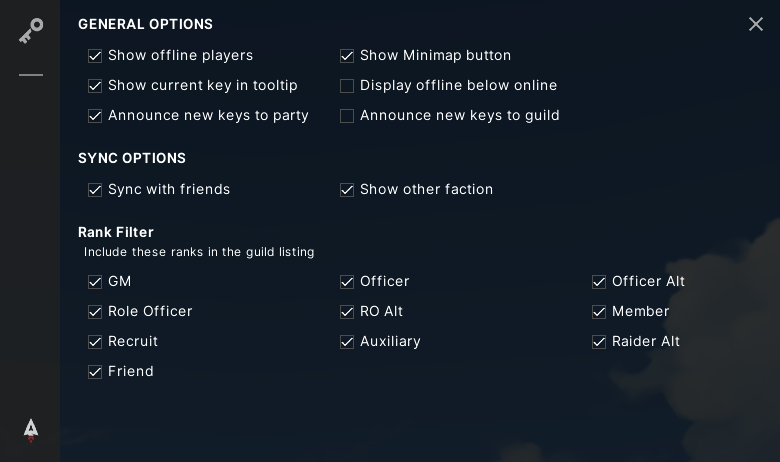
Task: Deselect the Member rank filter
Action: click(x=599, y=312)
